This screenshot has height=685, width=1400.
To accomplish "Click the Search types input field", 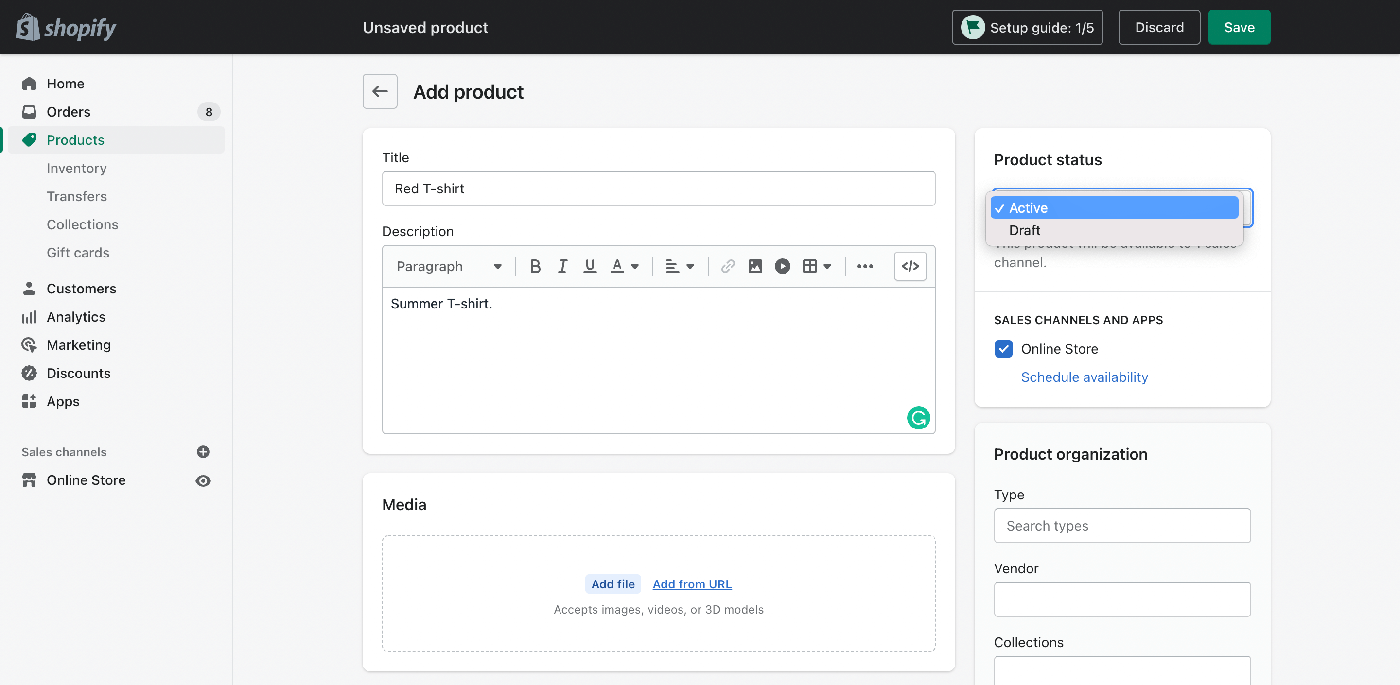I will point(1122,526).
